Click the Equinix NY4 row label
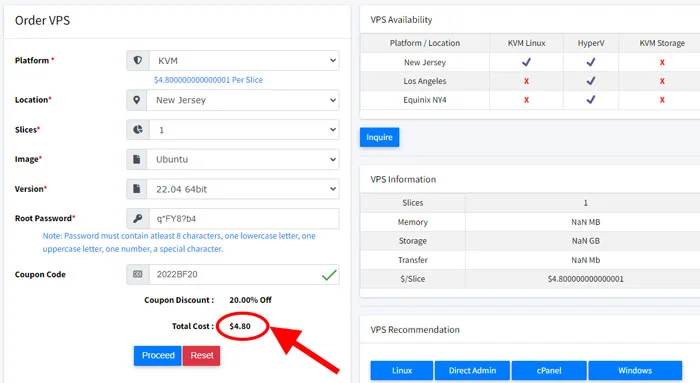Viewport: 700px width, 383px height. click(425, 100)
